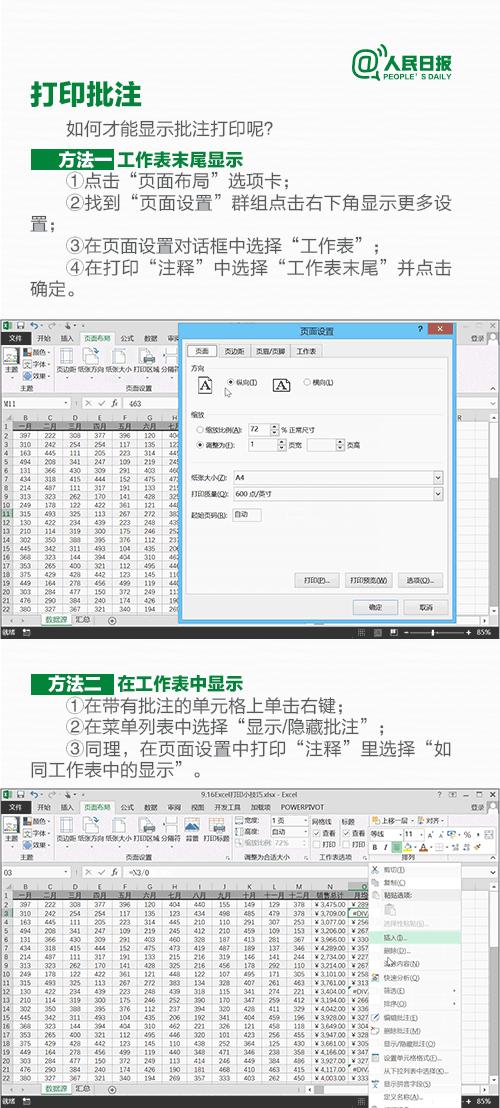500x1108 pixels.
Task: Click Italic in the mini toolbar
Action: (x=386, y=847)
